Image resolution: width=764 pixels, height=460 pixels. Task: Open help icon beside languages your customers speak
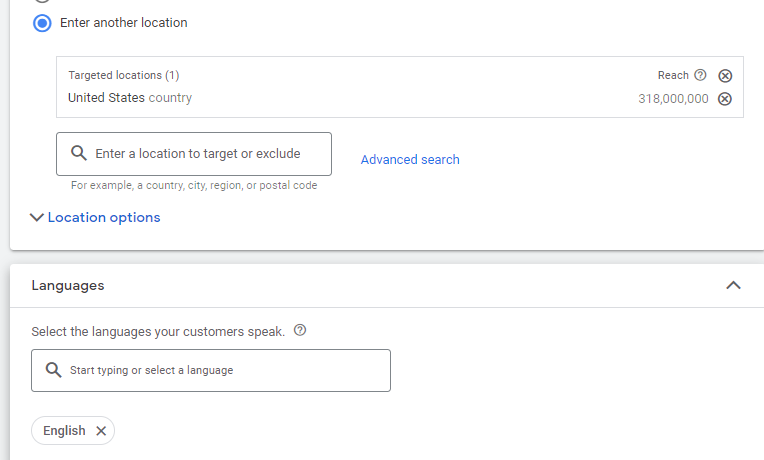point(300,331)
